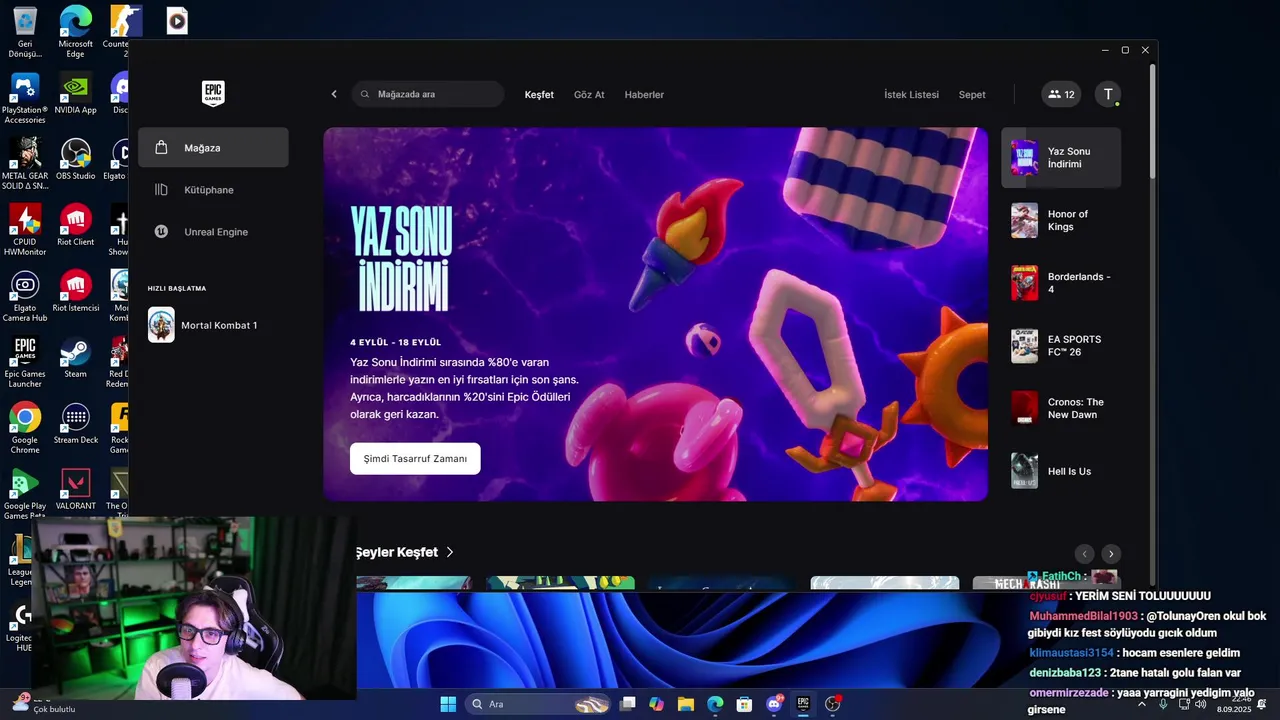Open OBS icon on the taskbar

point(833,704)
